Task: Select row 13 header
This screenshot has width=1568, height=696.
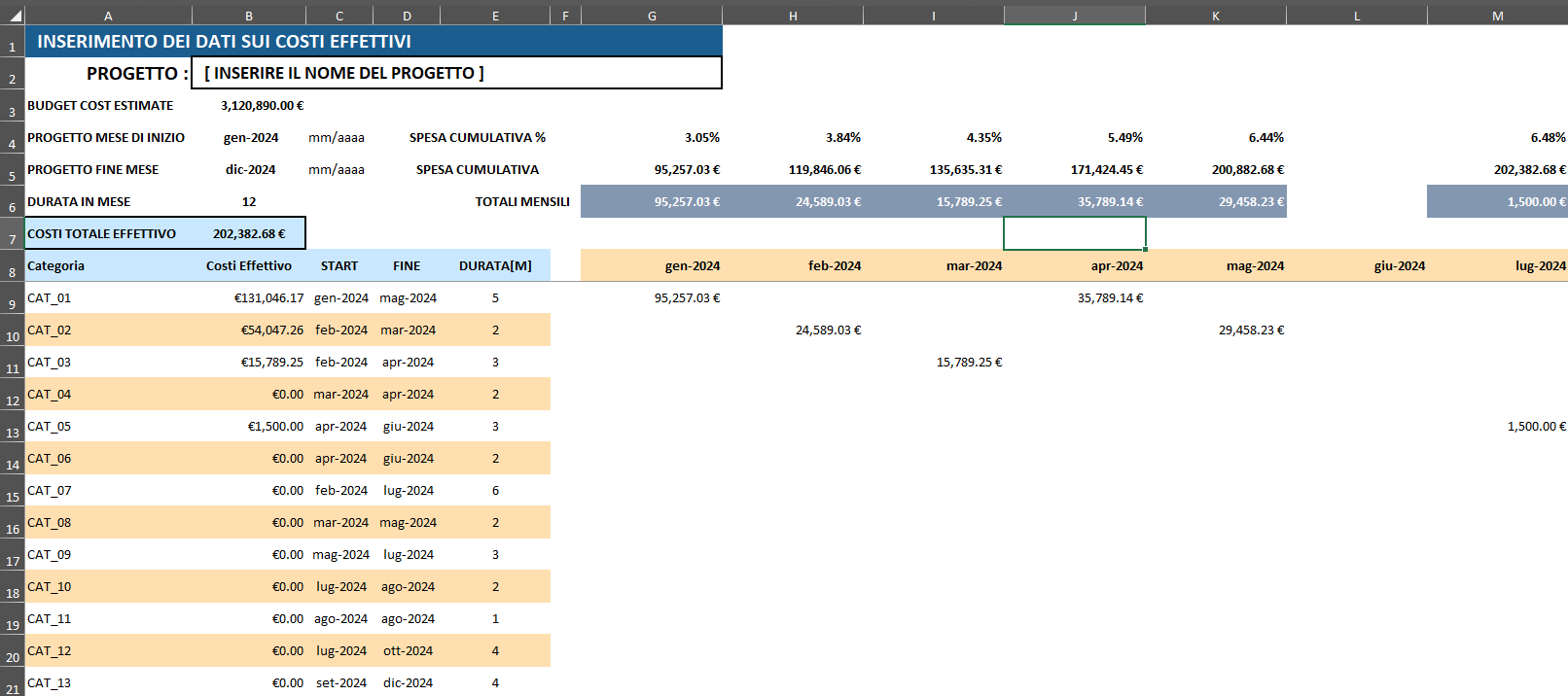Action: point(13,427)
